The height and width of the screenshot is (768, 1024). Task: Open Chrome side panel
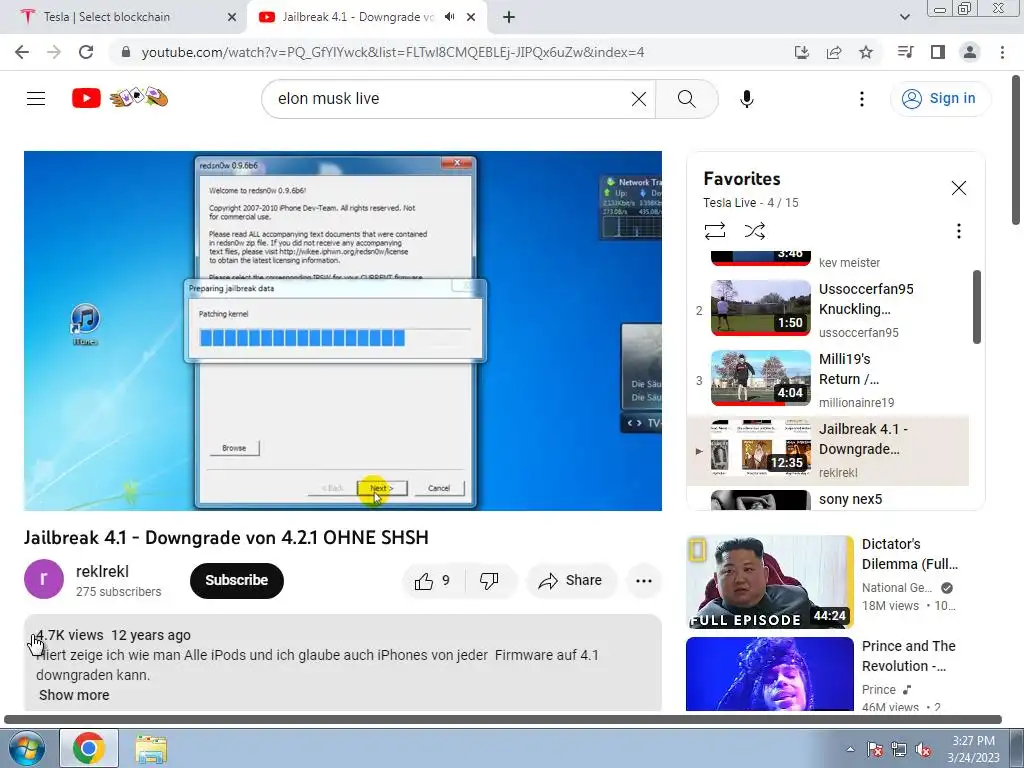coord(938,52)
